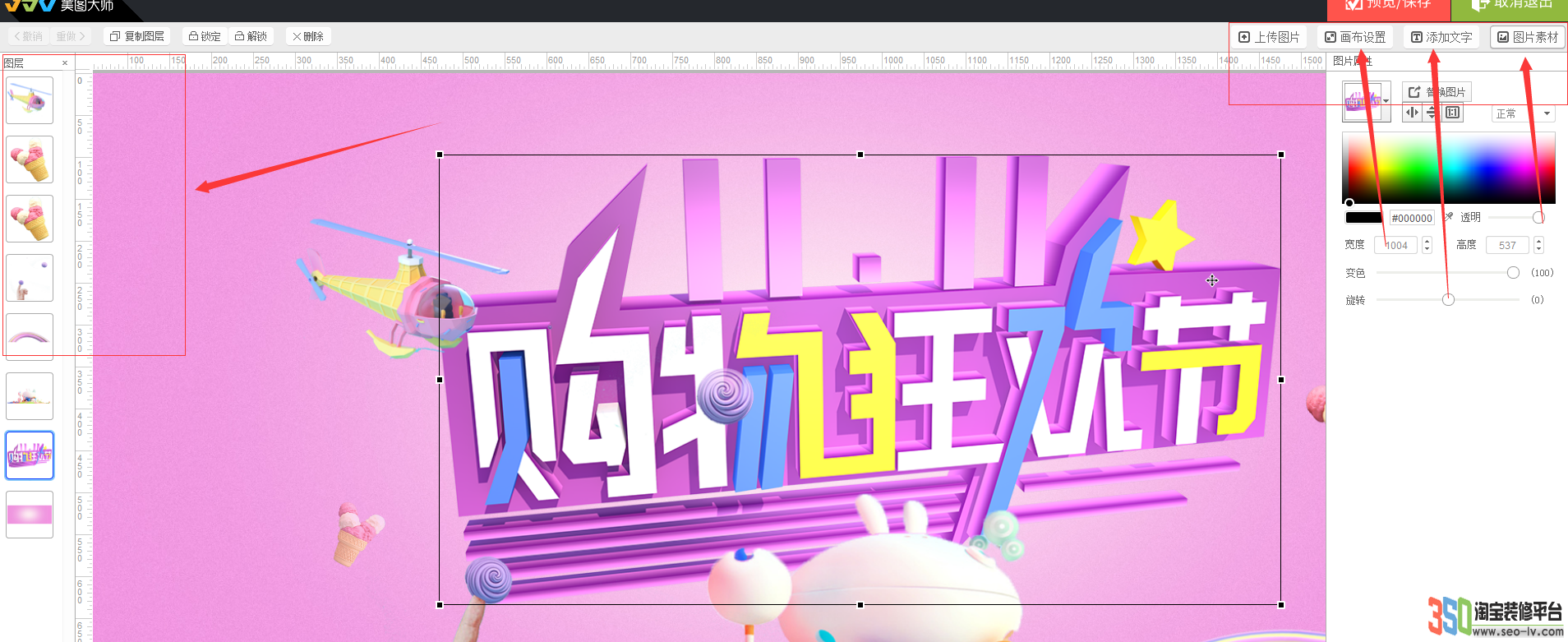Click the yellow star on canvas
1568x642 pixels.
[x=1161, y=234]
